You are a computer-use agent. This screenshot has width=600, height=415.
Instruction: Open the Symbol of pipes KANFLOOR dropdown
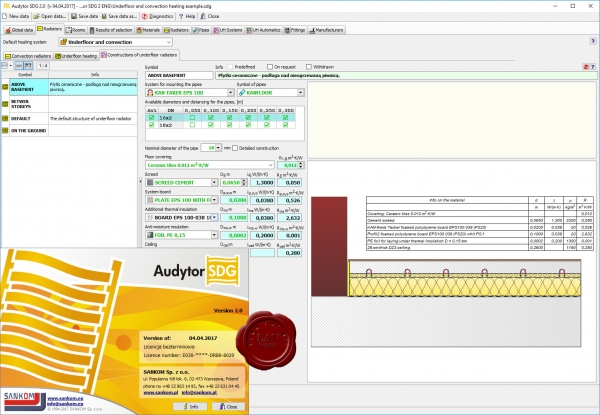pos(300,93)
